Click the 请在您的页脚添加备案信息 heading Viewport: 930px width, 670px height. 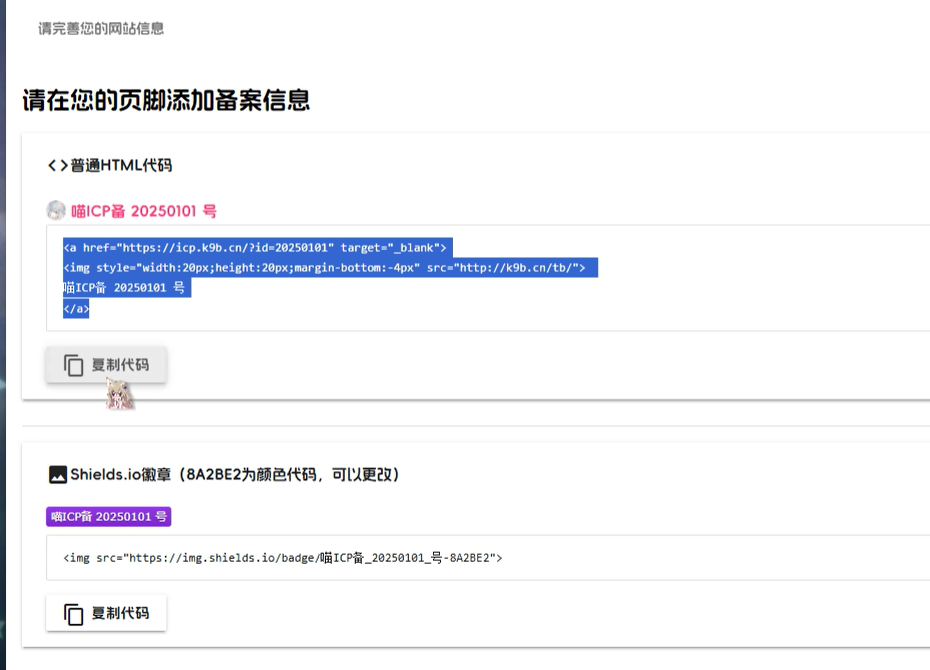(166, 100)
